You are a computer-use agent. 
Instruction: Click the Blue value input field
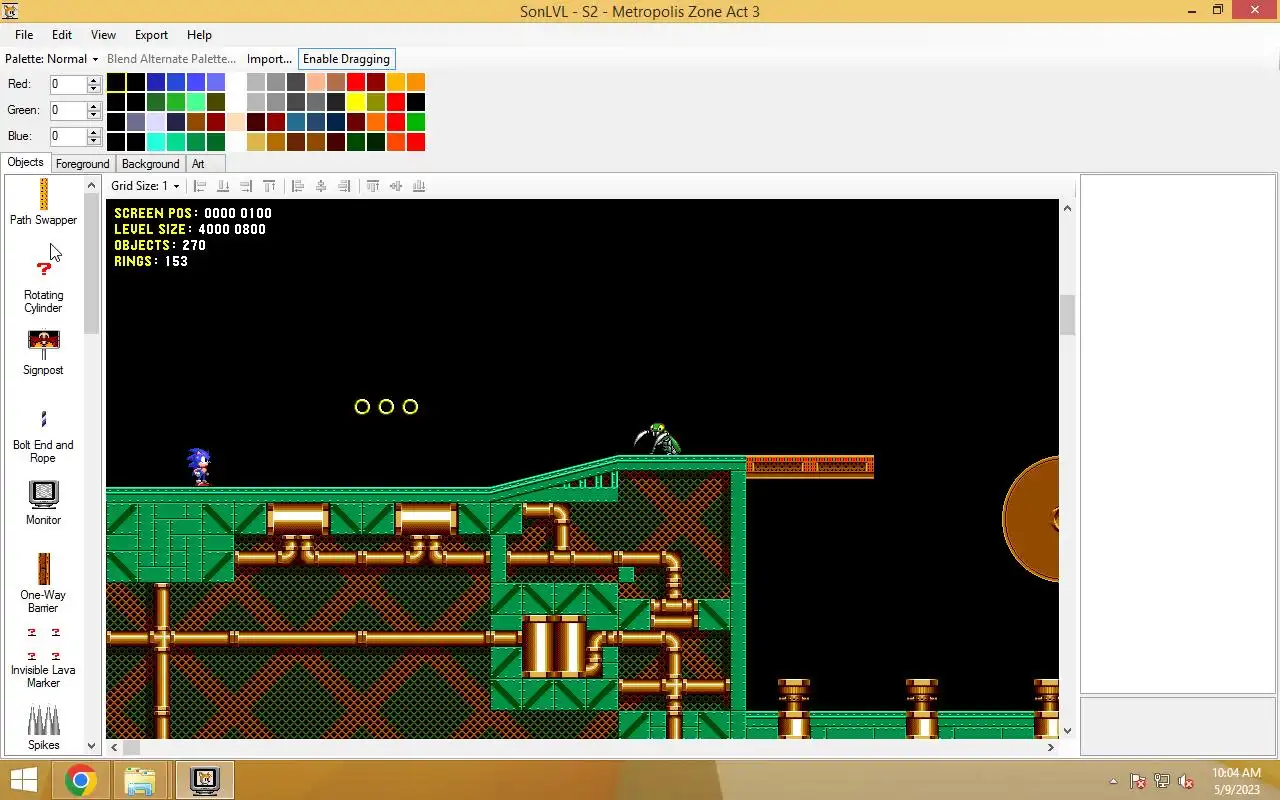[x=69, y=137]
